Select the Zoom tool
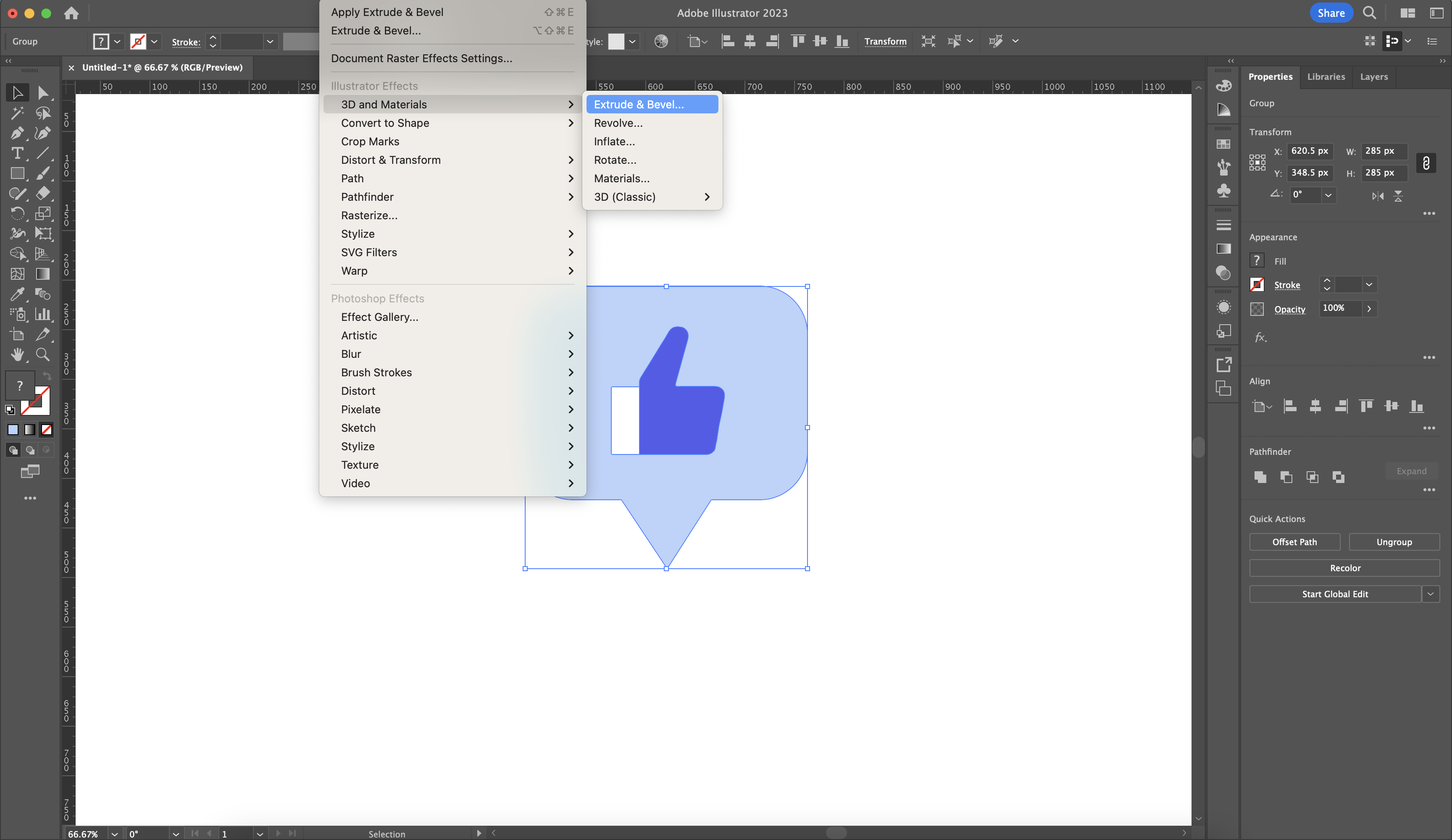The image size is (1452, 840). pos(42,354)
